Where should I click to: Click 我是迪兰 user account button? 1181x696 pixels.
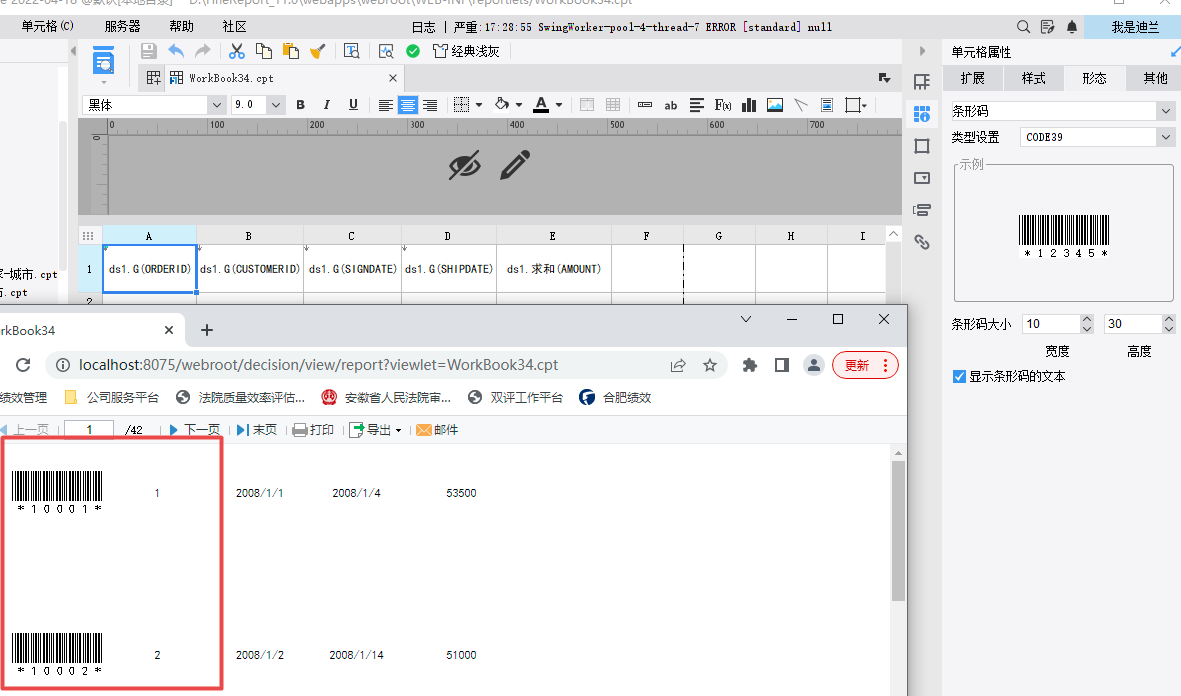[x=1135, y=27]
